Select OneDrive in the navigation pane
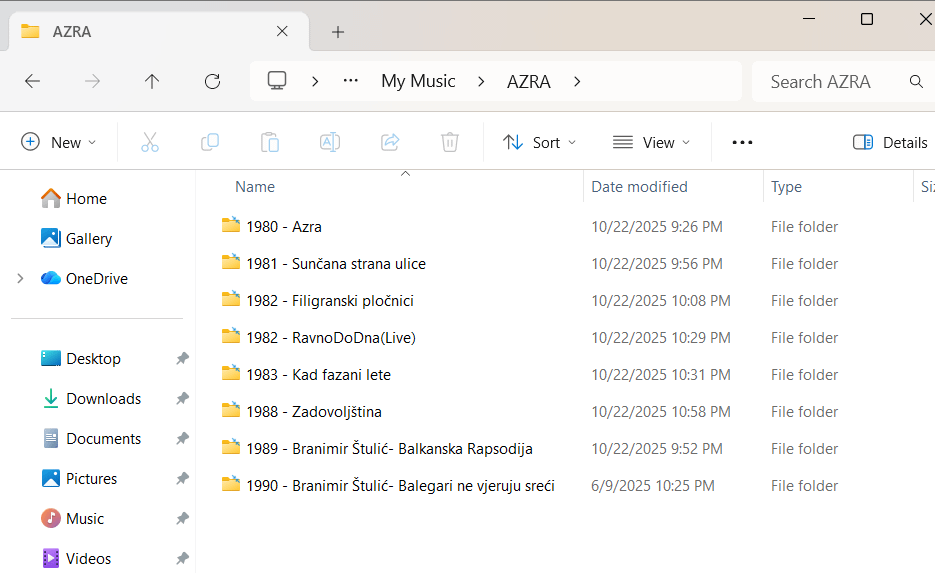The width and height of the screenshot is (935, 573). tap(84, 278)
